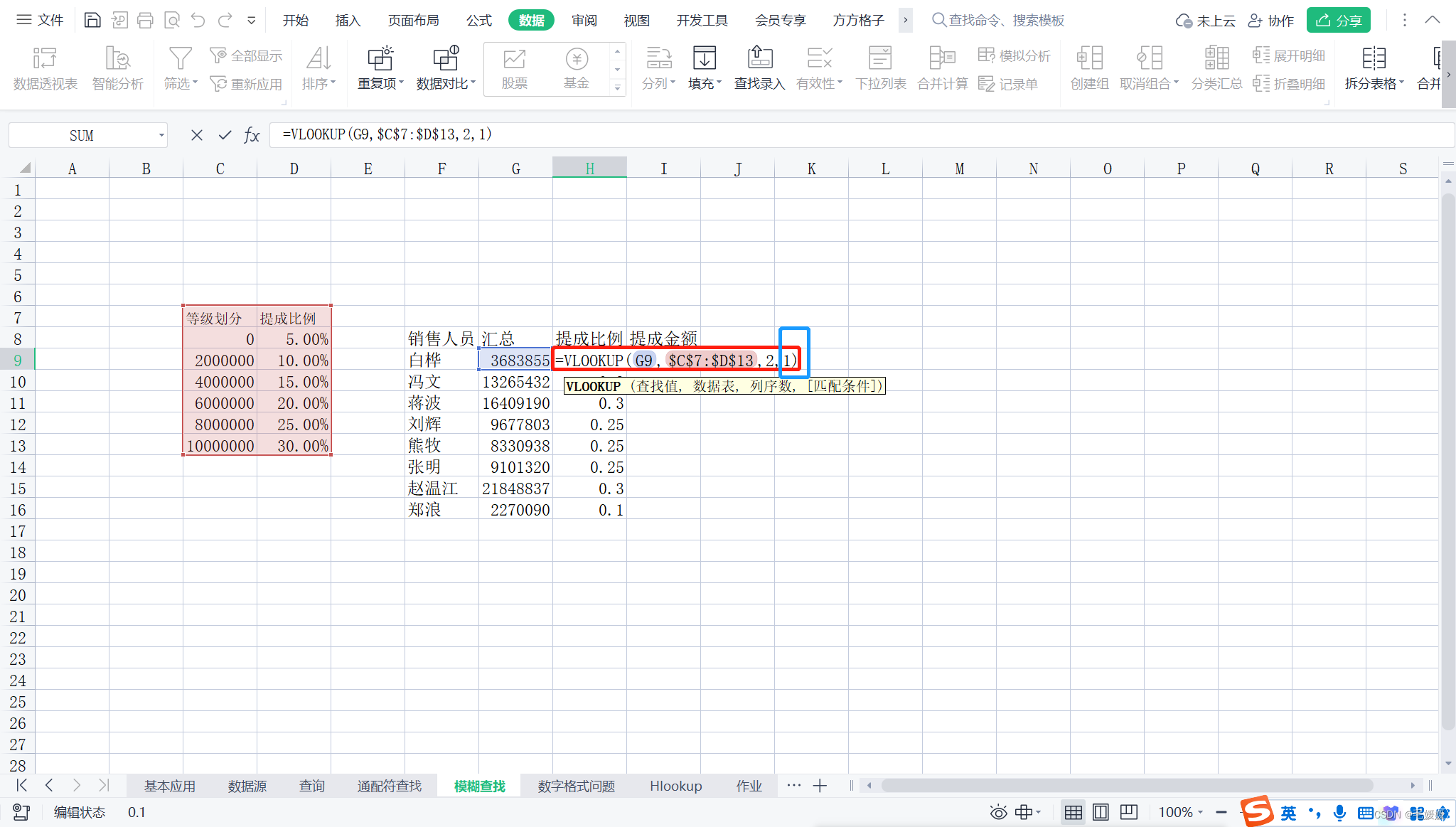Click Collapse Details (折叠明细)
1456x827 pixels.
coord(1288,84)
